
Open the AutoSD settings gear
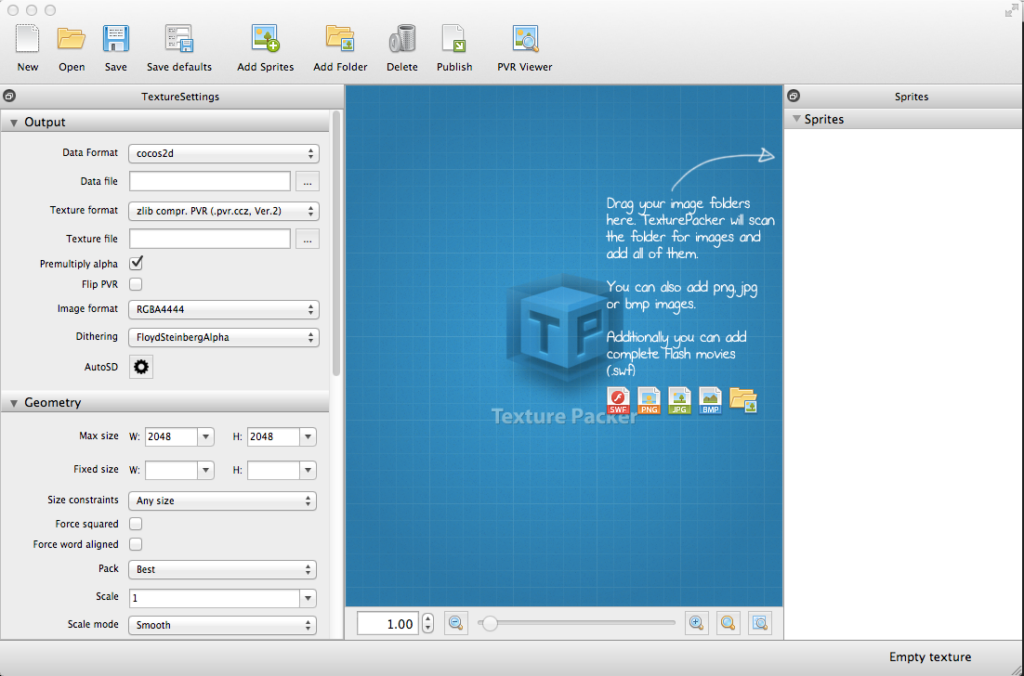click(140, 367)
